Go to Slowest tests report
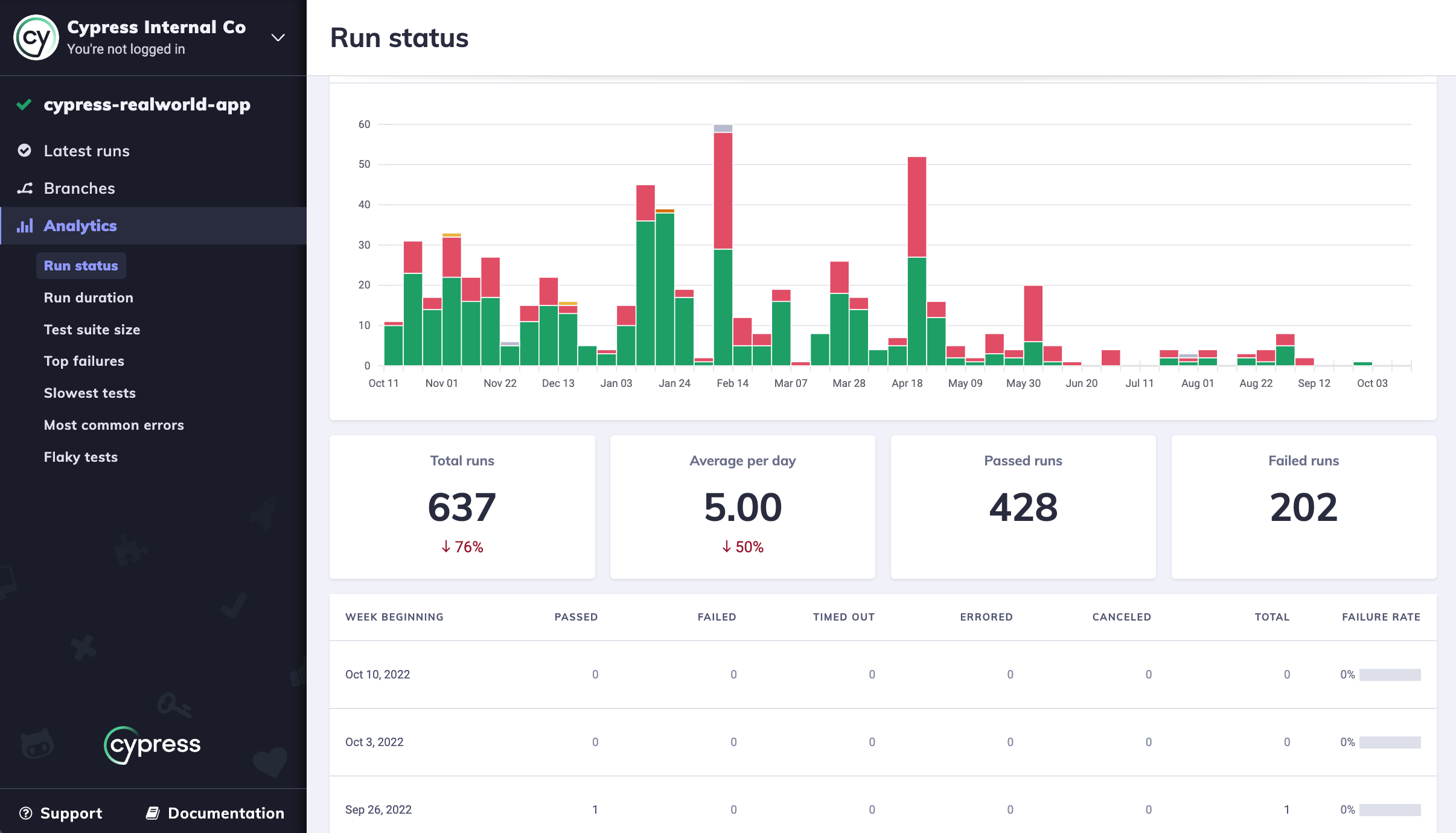 90,393
